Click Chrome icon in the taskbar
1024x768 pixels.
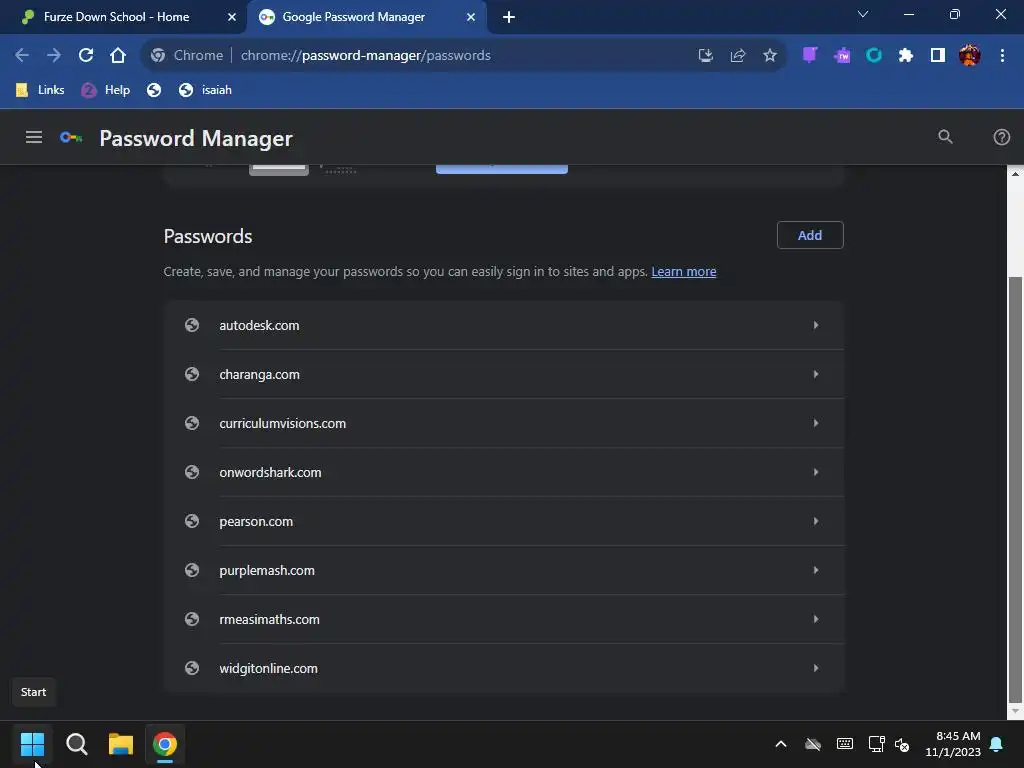click(165, 744)
